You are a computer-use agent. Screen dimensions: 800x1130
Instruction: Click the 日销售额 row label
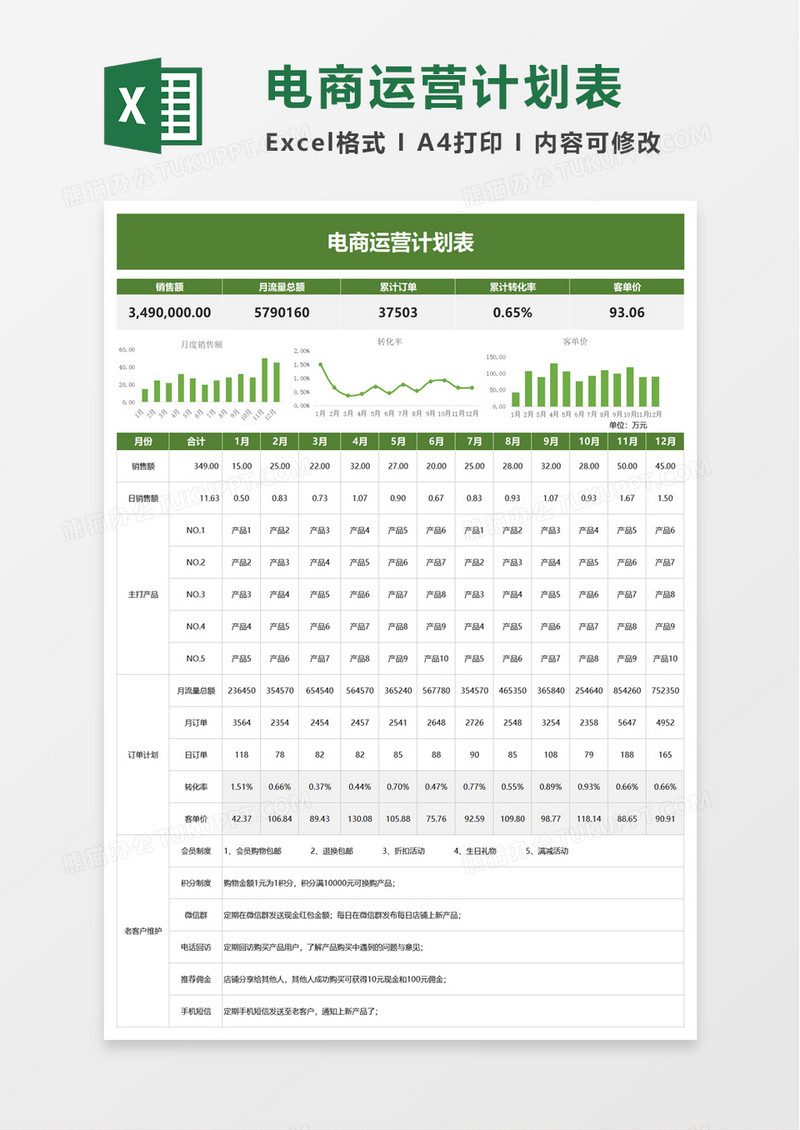(143, 498)
